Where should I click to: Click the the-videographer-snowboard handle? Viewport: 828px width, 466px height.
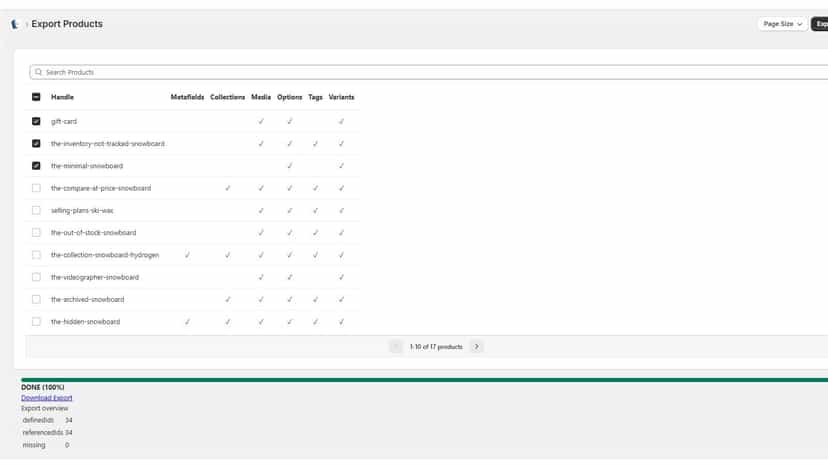95,277
